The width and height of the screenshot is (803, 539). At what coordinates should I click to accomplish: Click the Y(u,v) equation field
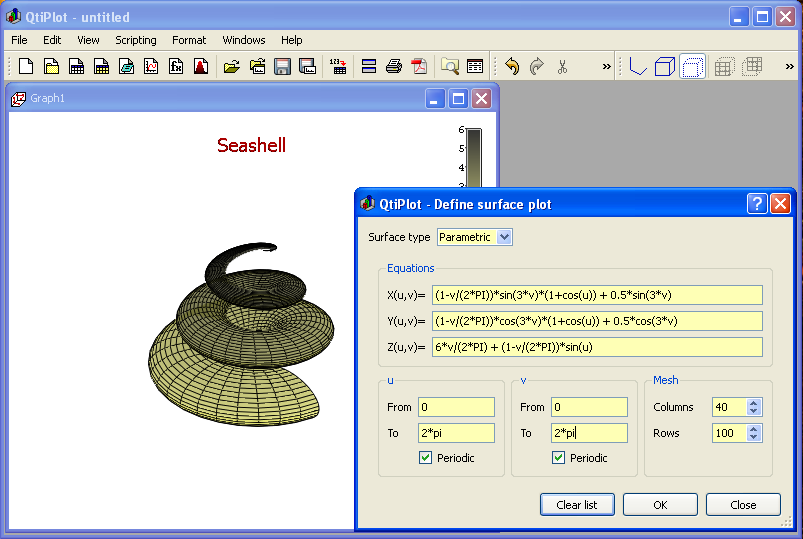click(597, 321)
